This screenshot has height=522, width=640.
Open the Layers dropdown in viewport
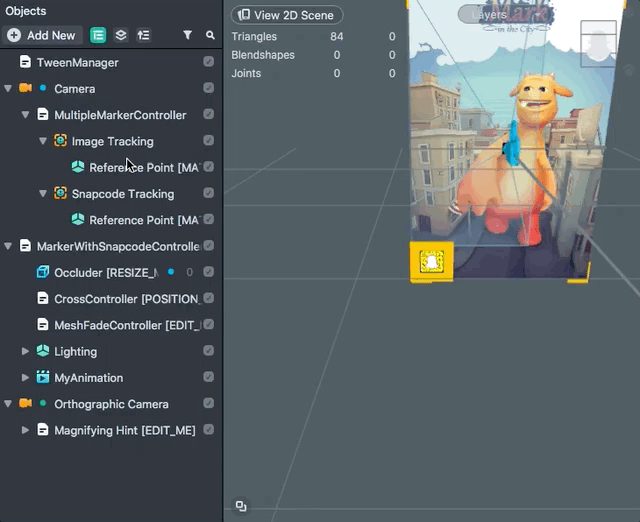tap(488, 15)
